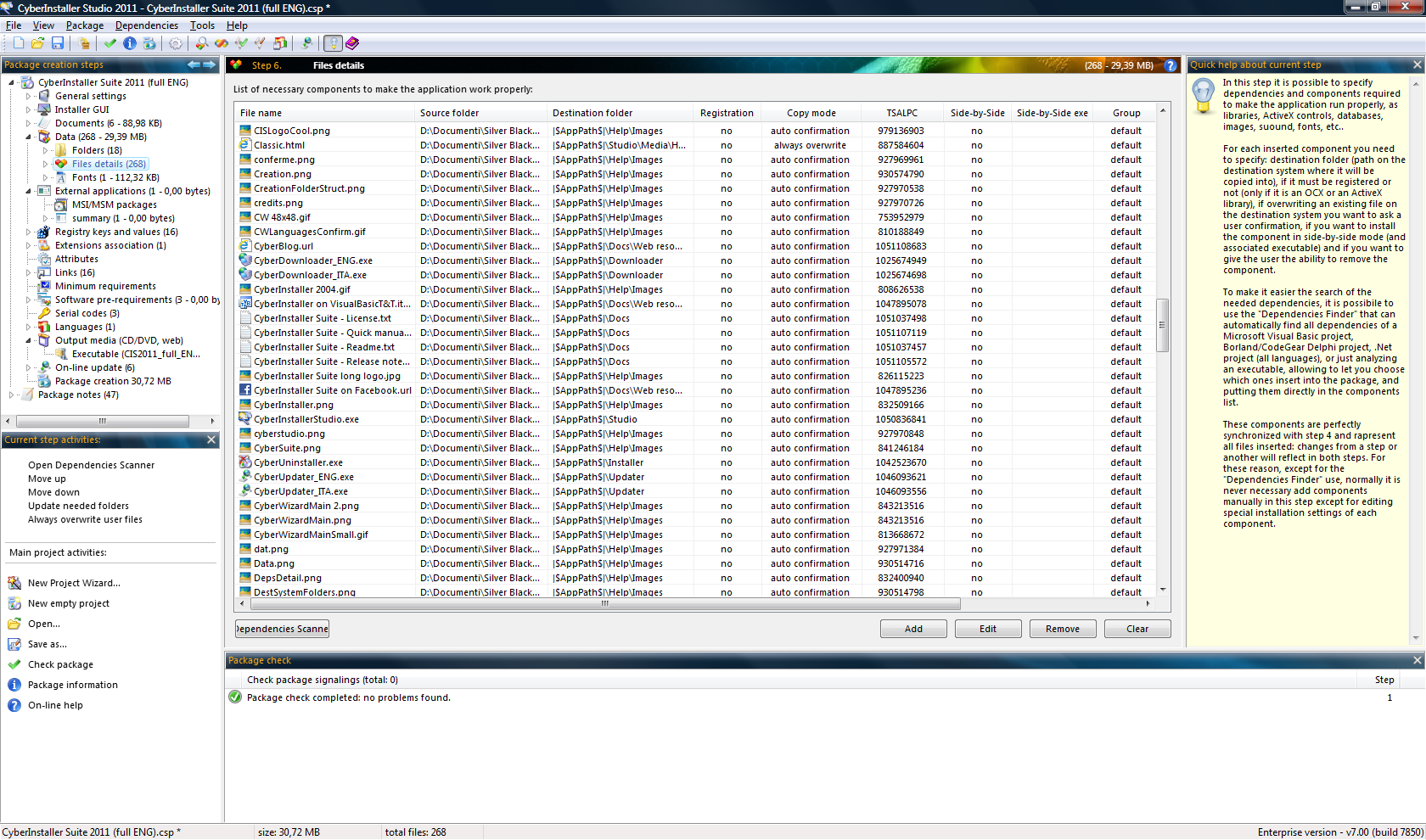The width and height of the screenshot is (1426, 840).
Task: Click the green checkmark Check package toolbar icon
Action: [x=110, y=42]
